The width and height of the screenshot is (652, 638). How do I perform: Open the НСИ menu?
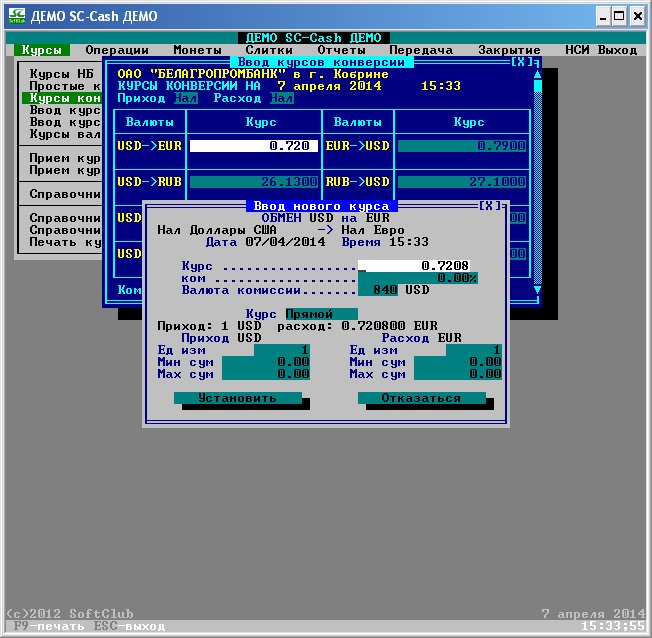tap(577, 50)
